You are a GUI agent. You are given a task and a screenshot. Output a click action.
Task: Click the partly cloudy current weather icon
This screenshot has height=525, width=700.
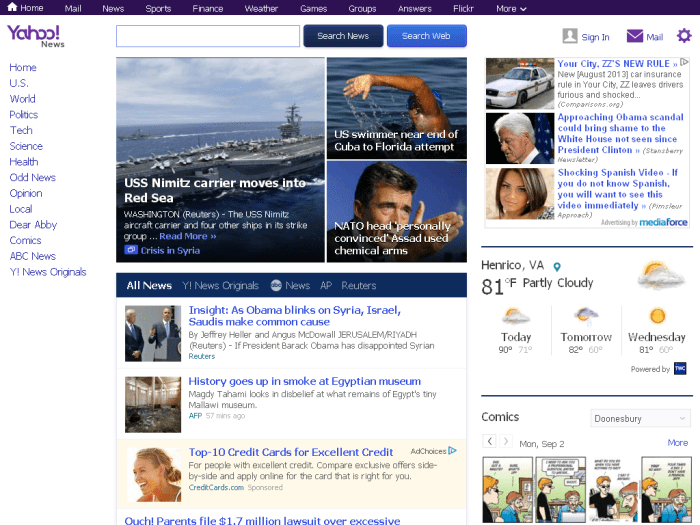click(660, 276)
